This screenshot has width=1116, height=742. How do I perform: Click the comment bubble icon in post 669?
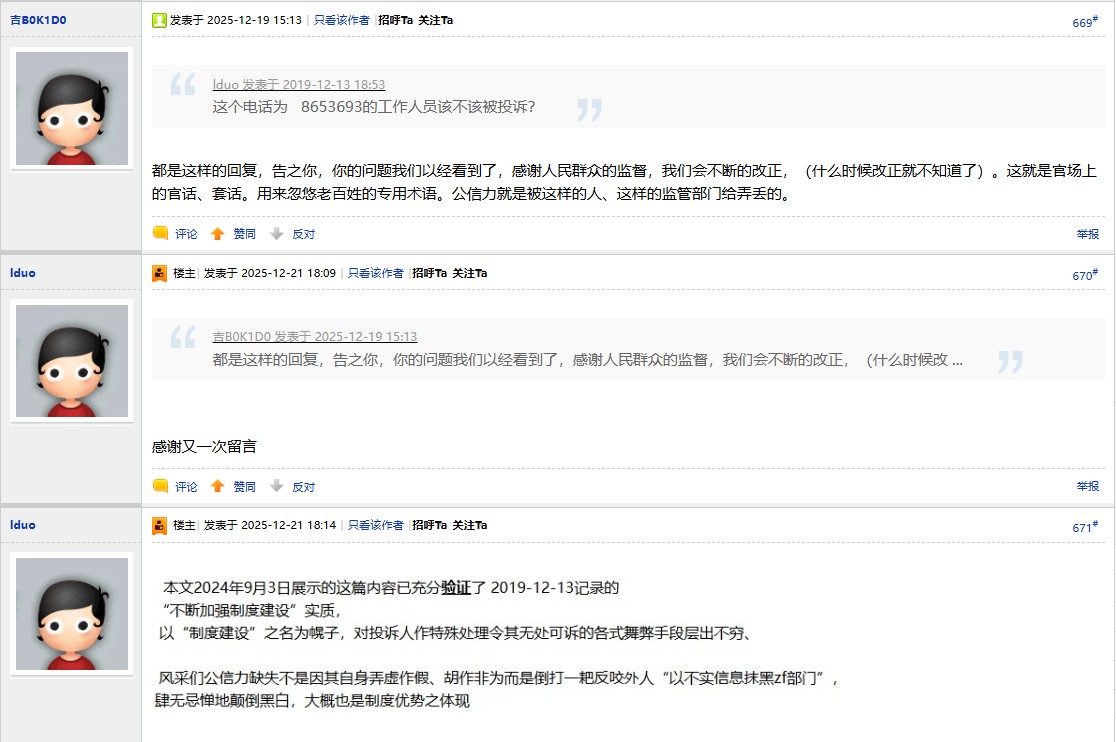point(160,234)
